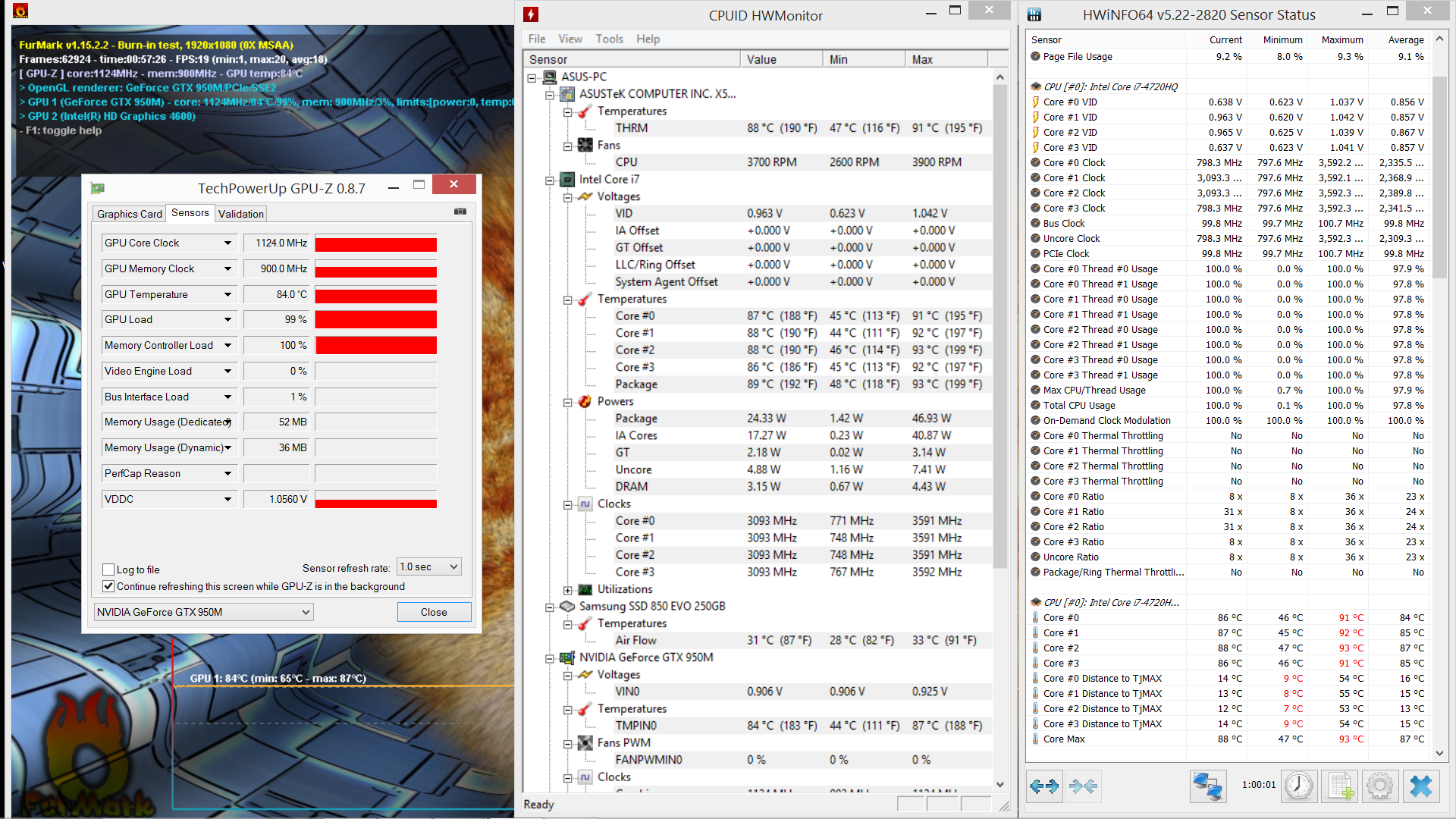
Task: Click the HWMonitor scrollbar up arrow
Action: tap(999, 77)
